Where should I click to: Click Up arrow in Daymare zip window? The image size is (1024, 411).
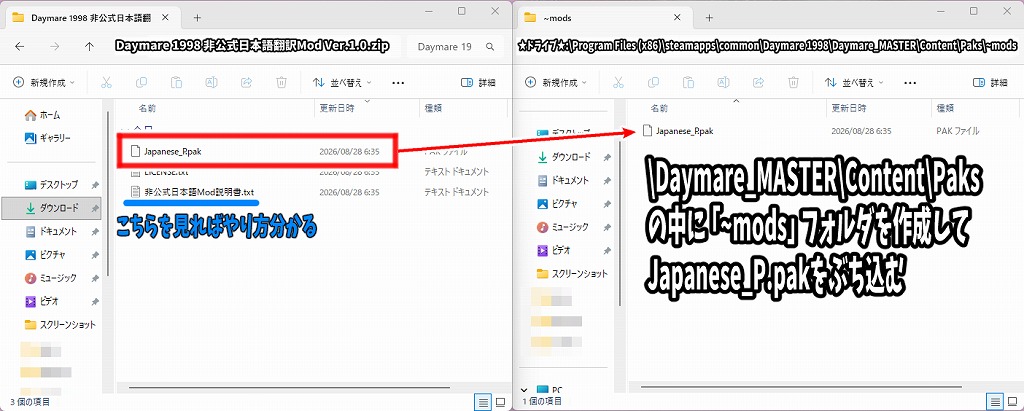coord(89,46)
